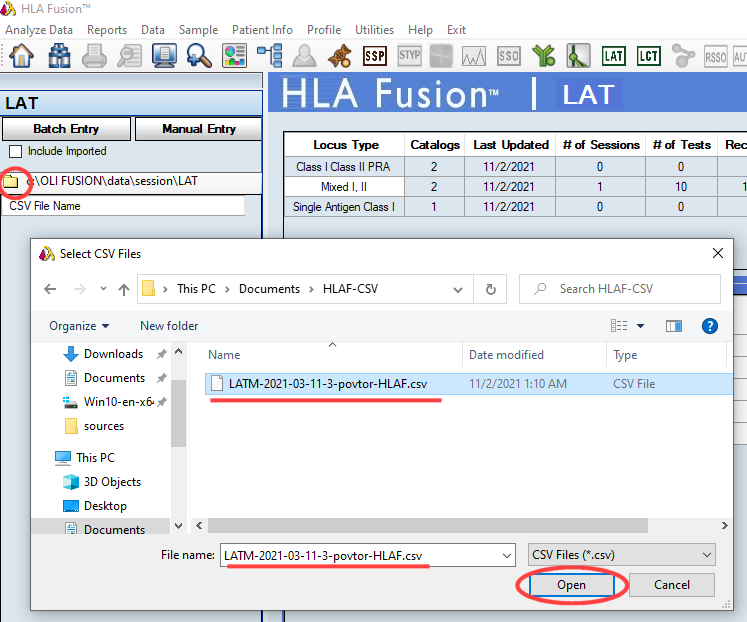
Task: Open the LCT module icon
Action: point(648,56)
